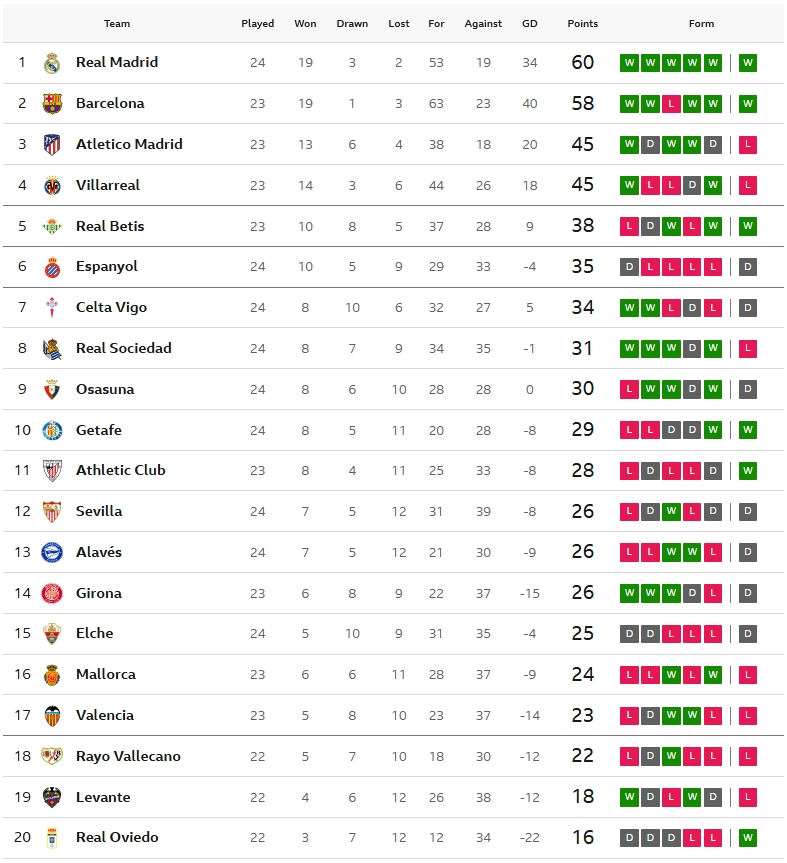Click Espanyol's latest grey D form badge

748,267
